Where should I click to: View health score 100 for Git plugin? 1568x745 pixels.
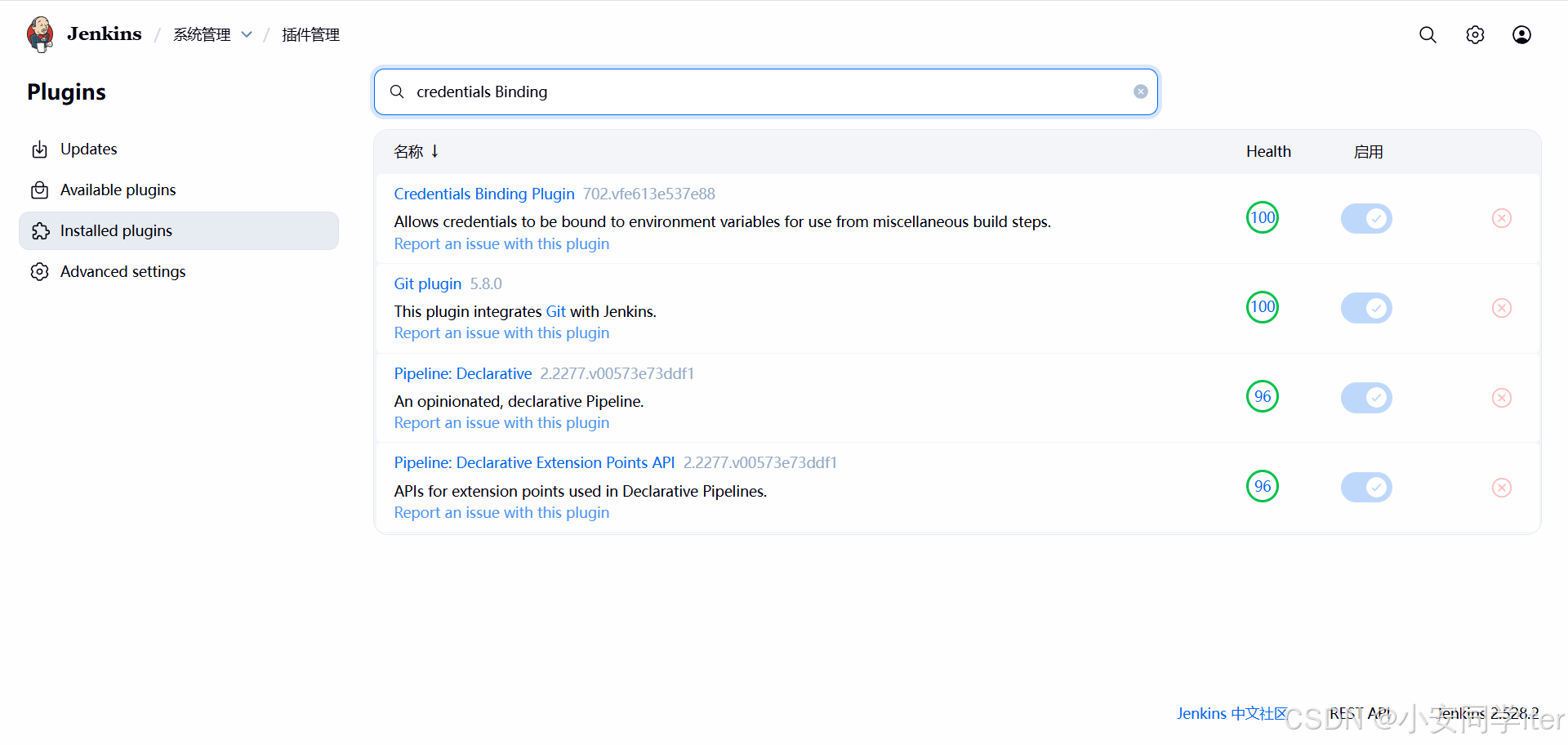coord(1263,307)
